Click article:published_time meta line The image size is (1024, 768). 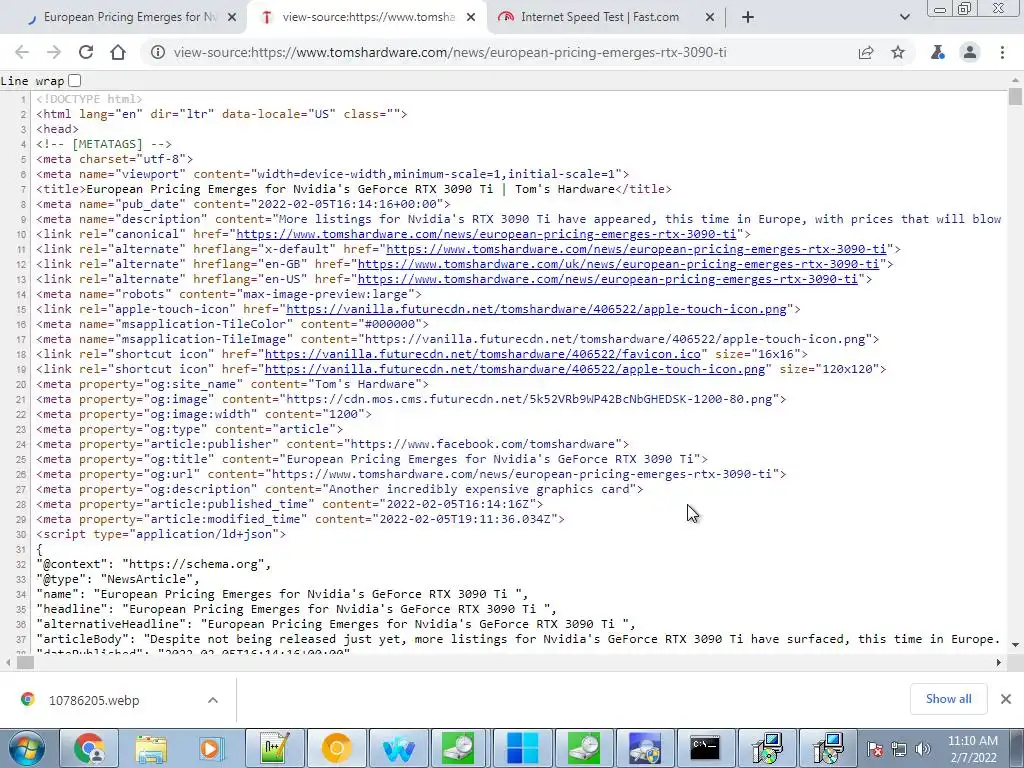[x=289, y=504]
